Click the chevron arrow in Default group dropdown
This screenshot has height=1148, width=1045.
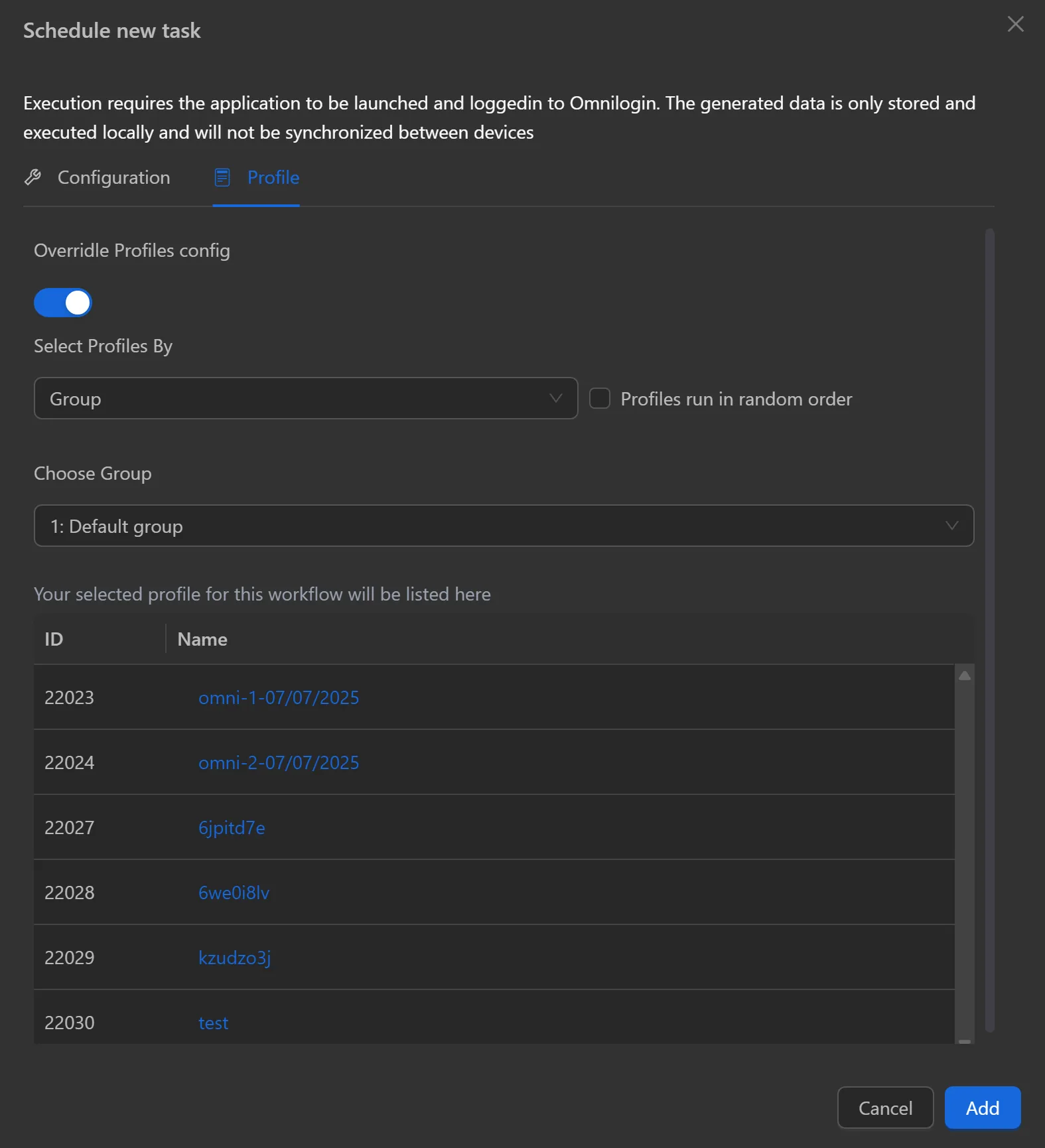pos(951,526)
